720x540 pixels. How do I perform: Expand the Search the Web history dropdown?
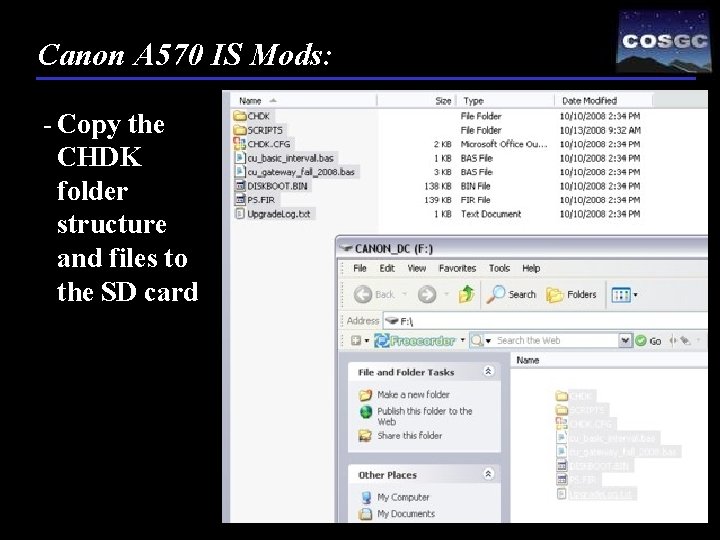625,340
